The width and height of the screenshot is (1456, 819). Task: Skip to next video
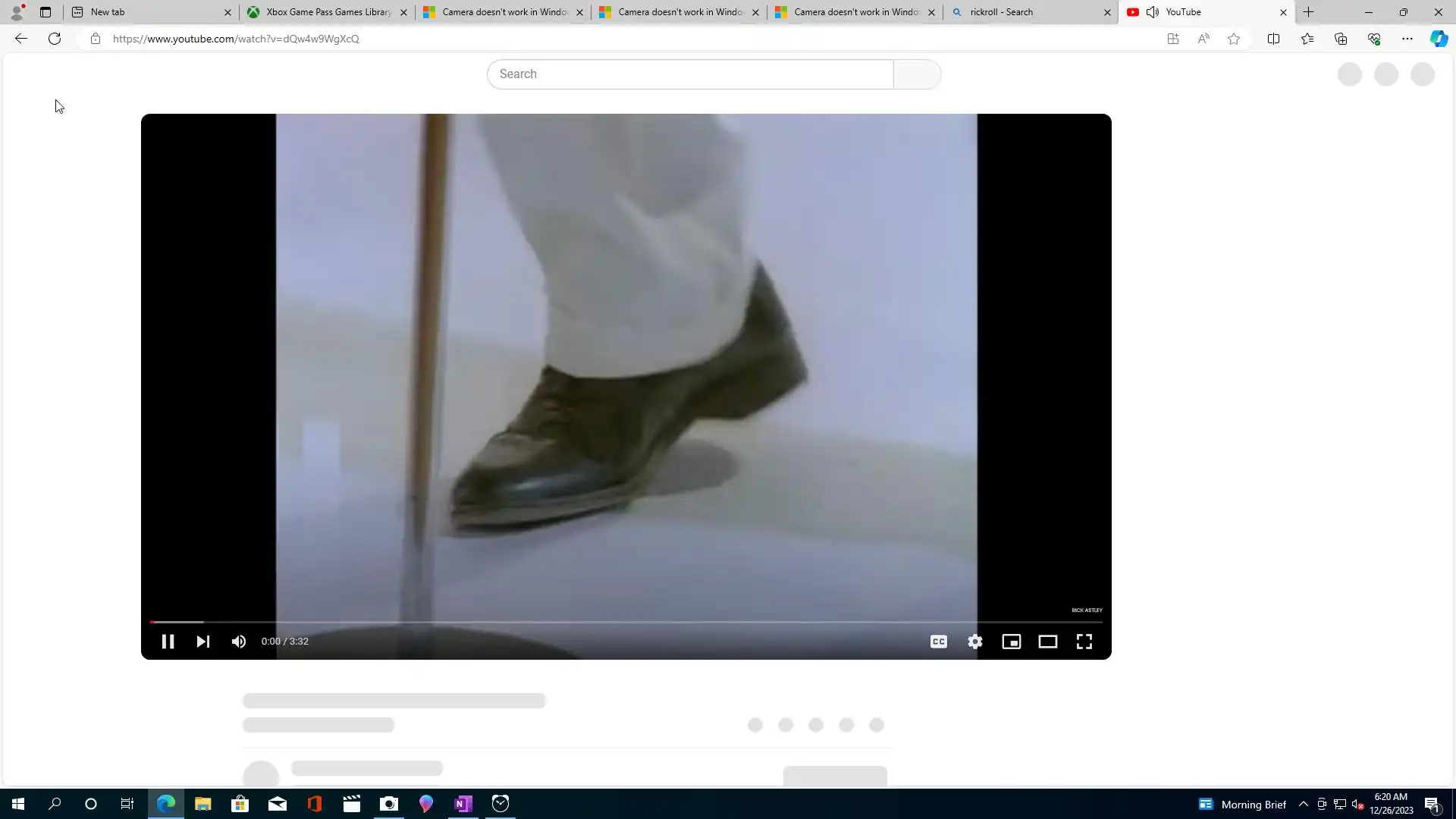click(x=202, y=642)
